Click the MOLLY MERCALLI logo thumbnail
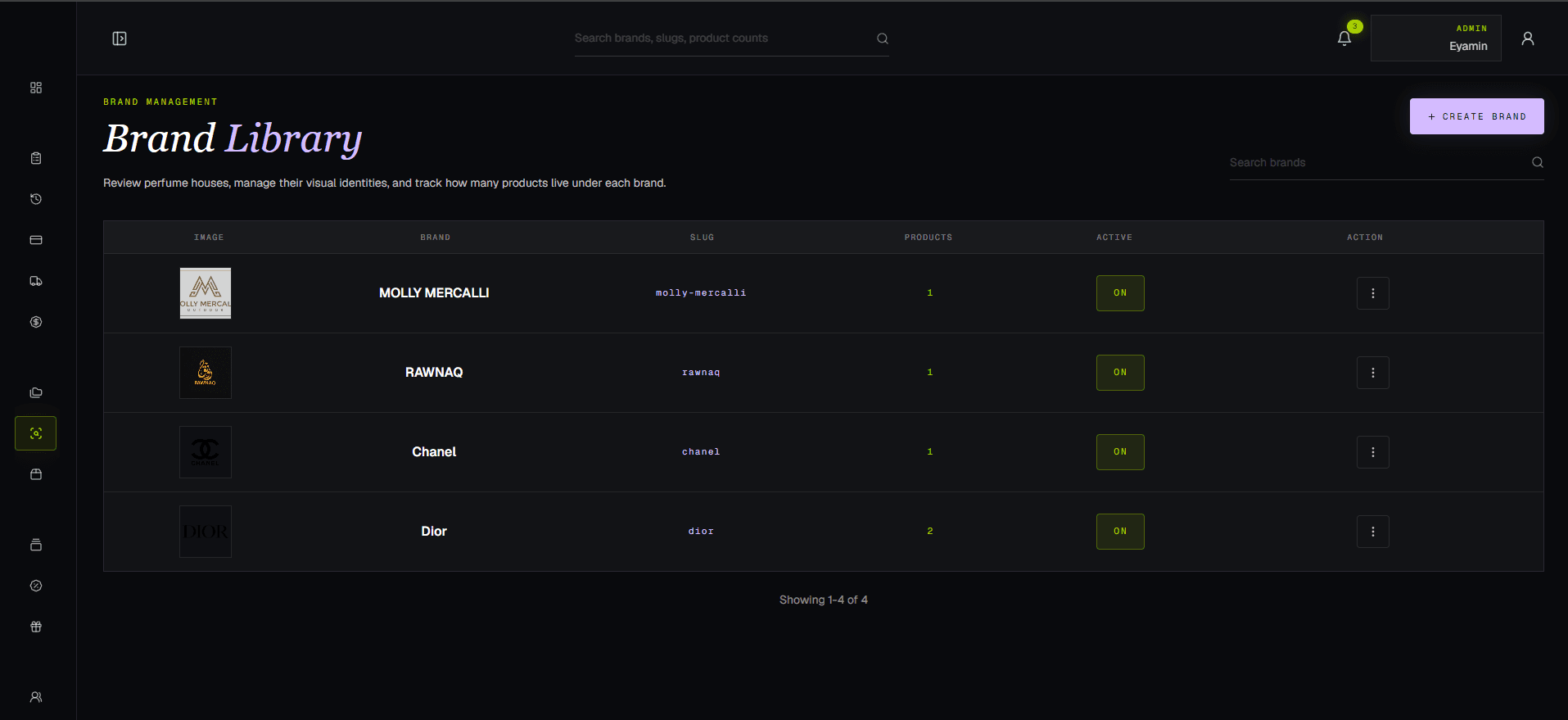Image resolution: width=1568 pixels, height=720 pixels. point(206,293)
